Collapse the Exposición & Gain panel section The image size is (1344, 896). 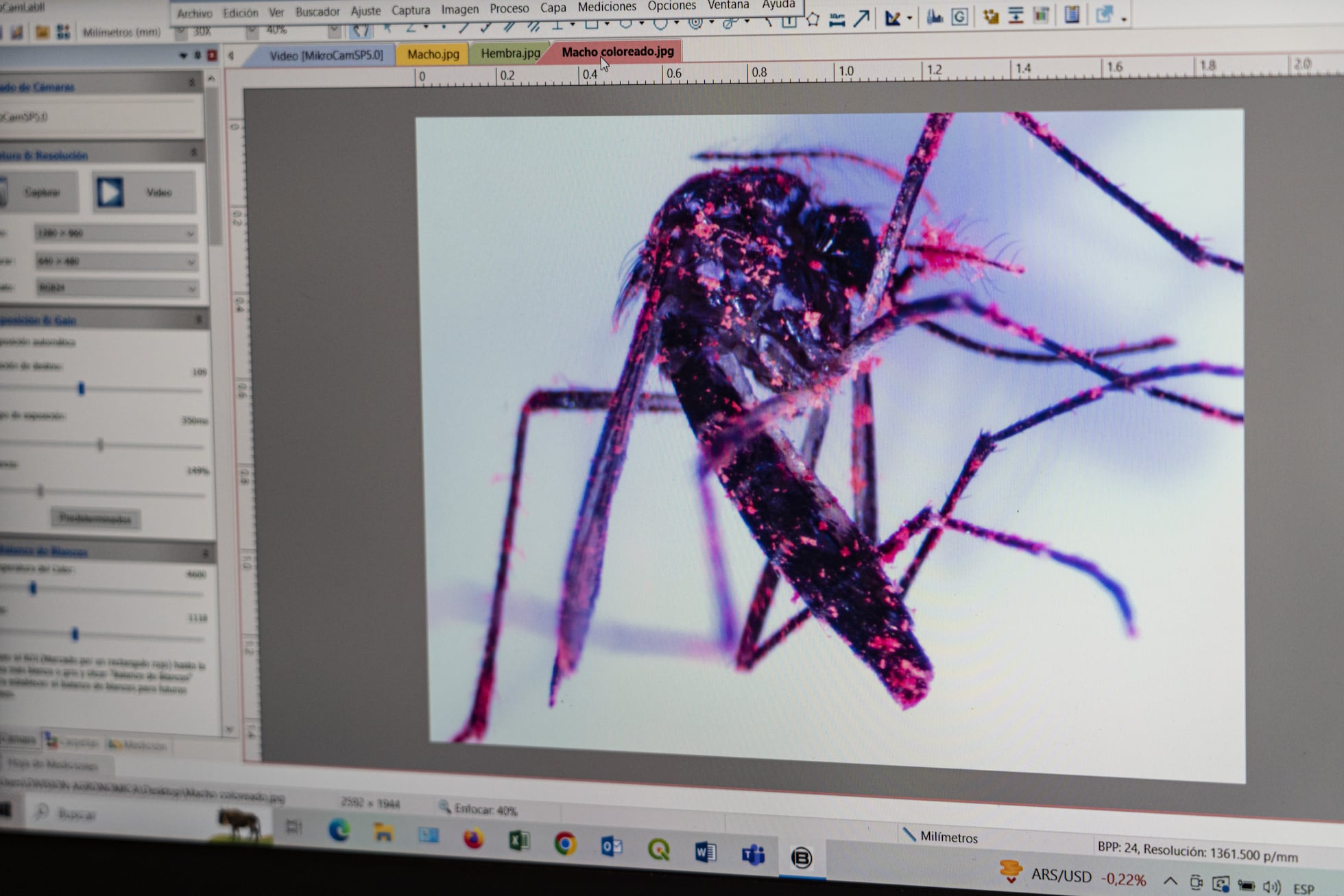coord(201,319)
